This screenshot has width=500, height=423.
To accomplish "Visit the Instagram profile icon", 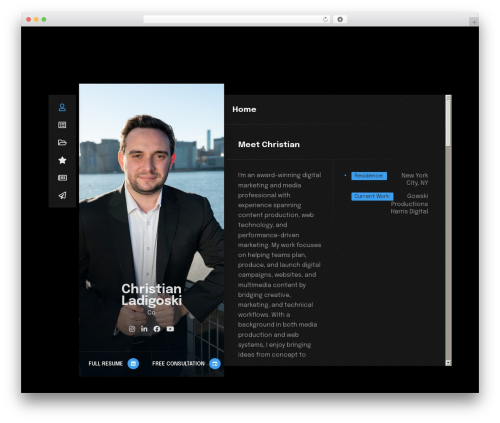I will point(132,329).
